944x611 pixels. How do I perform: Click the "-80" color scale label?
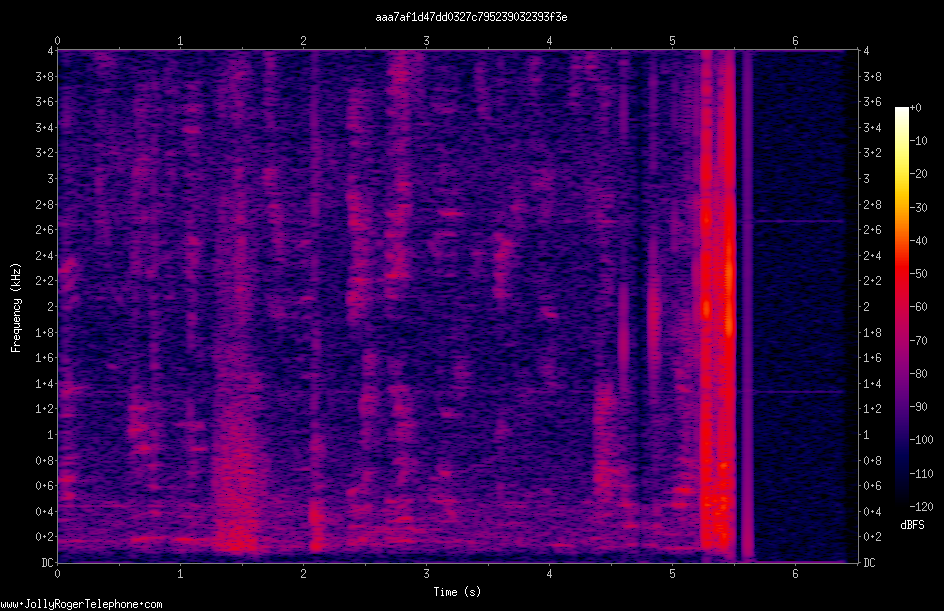click(x=918, y=374)
